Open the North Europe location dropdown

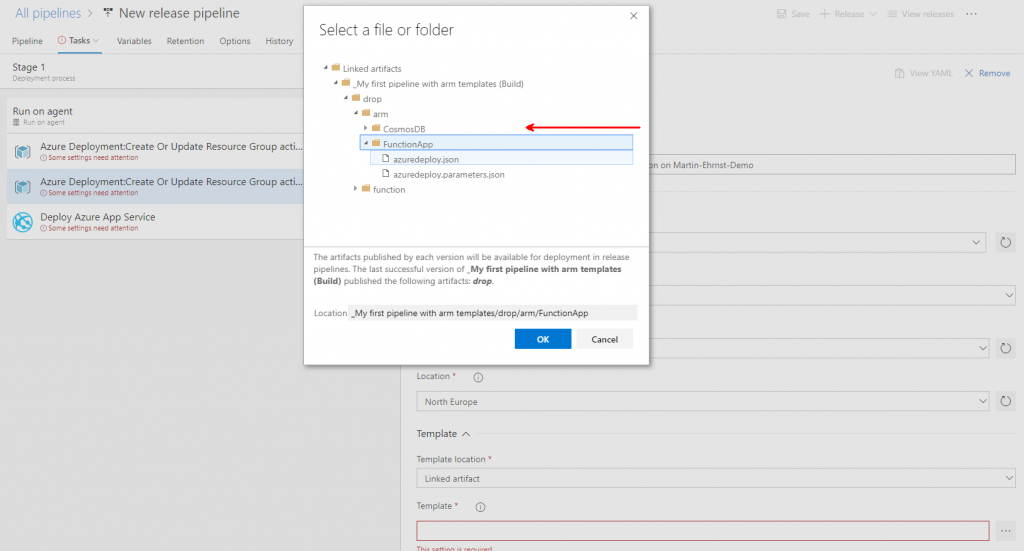703,401
